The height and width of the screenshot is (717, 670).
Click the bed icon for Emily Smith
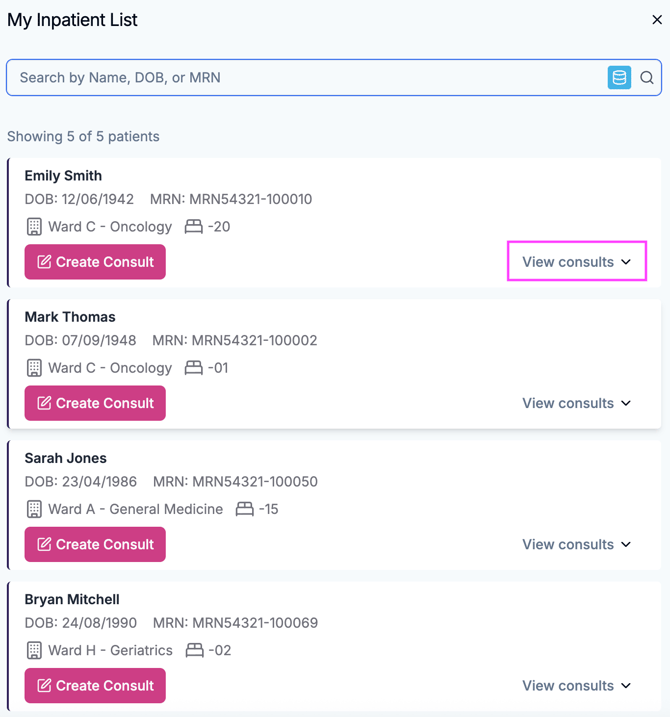coord(194,227)
